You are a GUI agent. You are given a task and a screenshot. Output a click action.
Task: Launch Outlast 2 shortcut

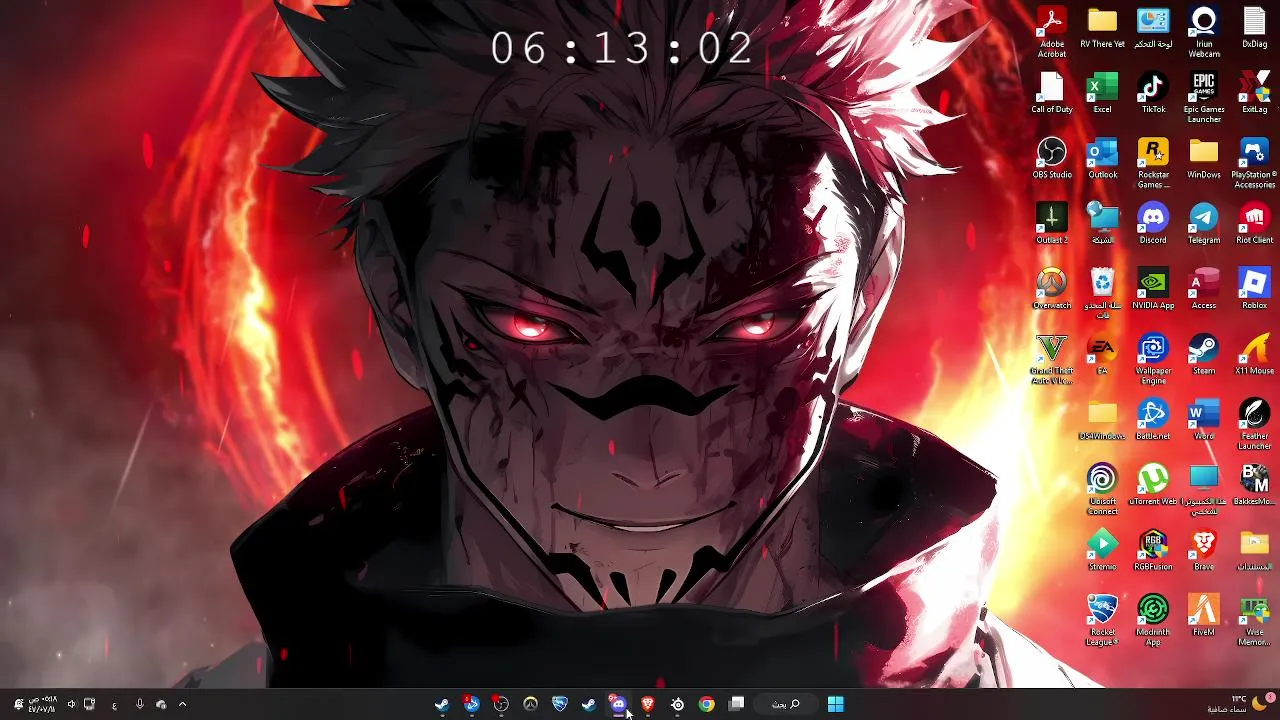(x=1051, y=223)
